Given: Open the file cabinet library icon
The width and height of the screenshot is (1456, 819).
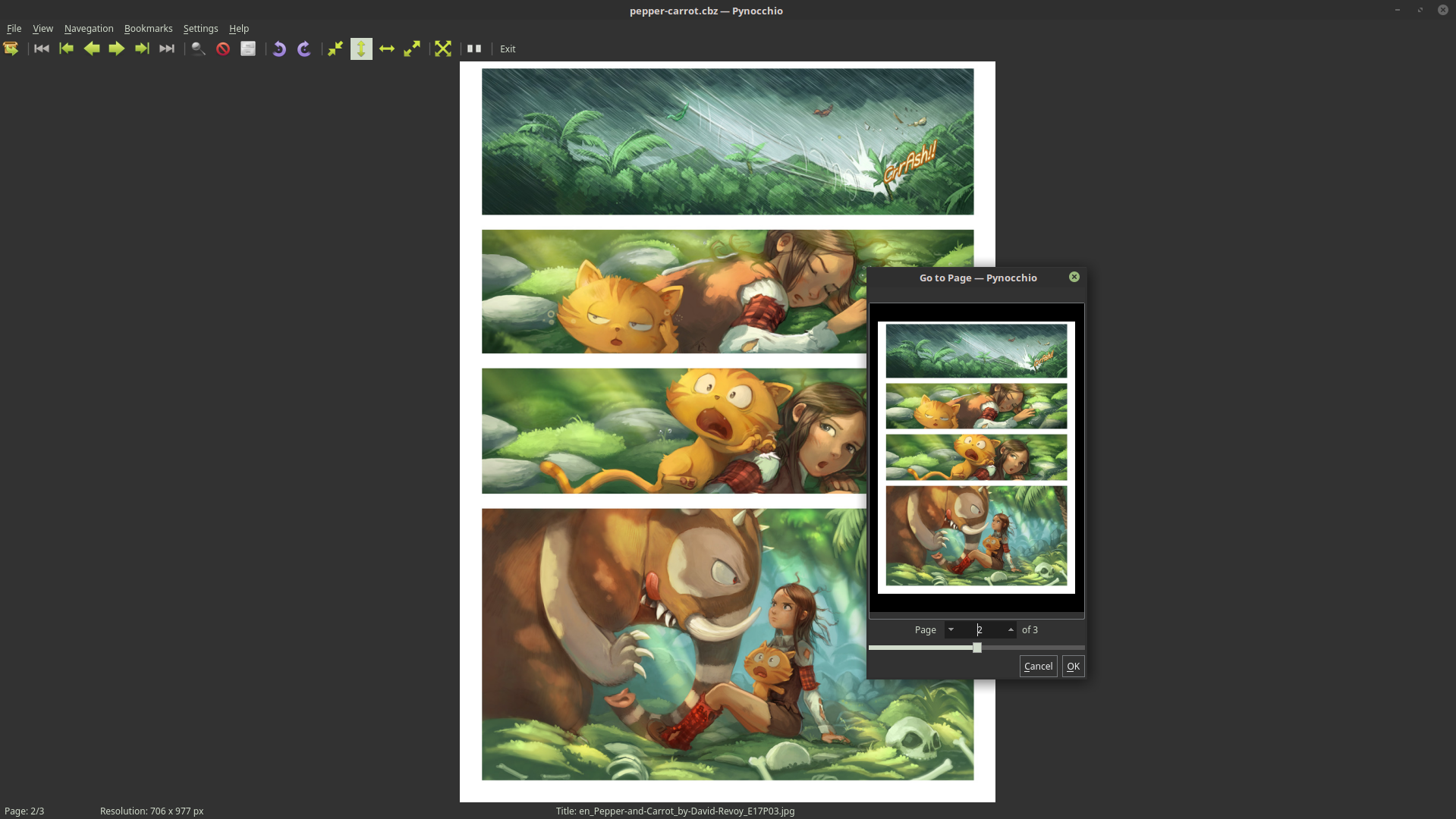Looking at the screenshot, I should tap(248, 49).
